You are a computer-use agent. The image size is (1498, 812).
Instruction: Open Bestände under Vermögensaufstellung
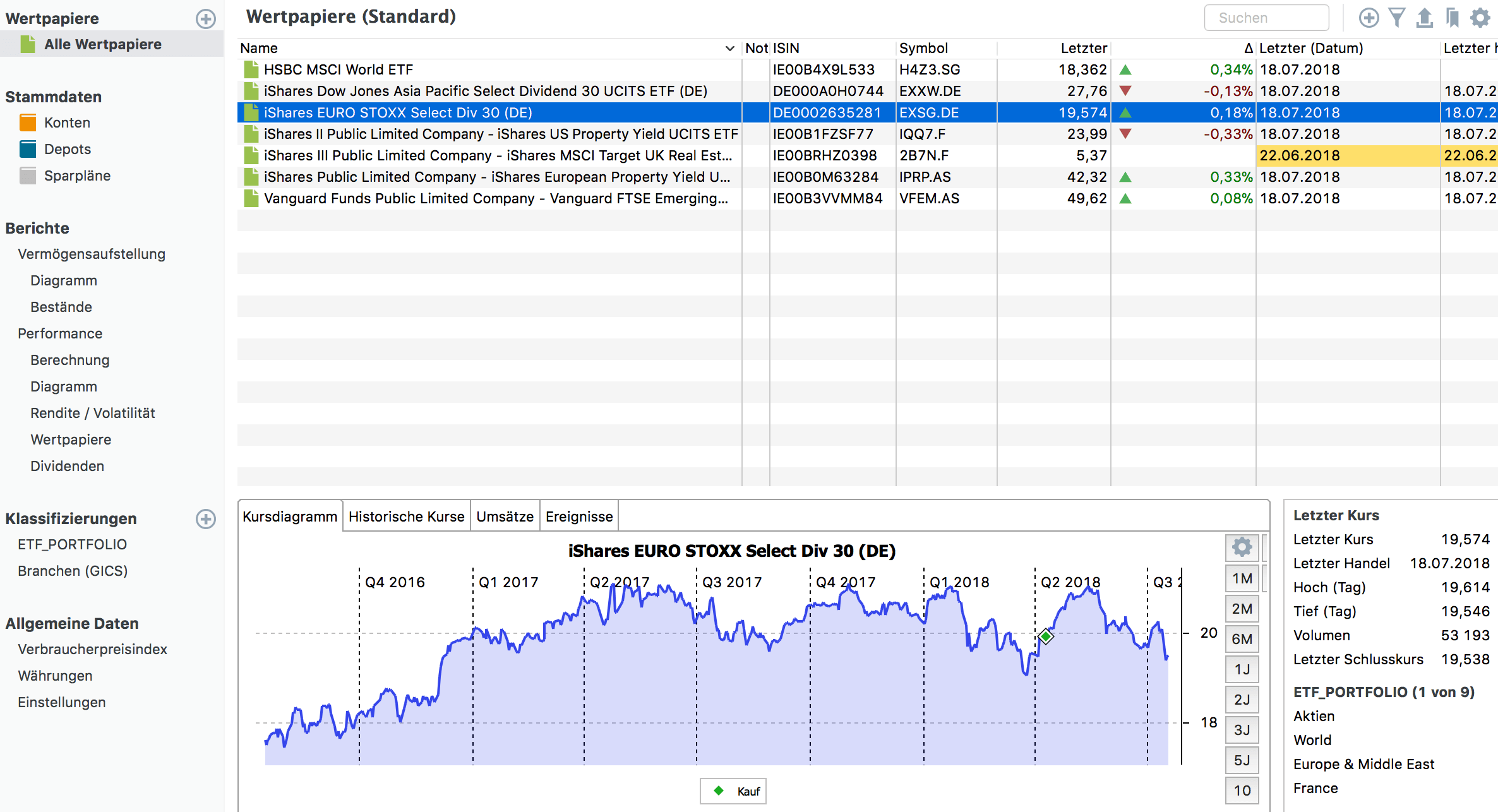[61, 307]
